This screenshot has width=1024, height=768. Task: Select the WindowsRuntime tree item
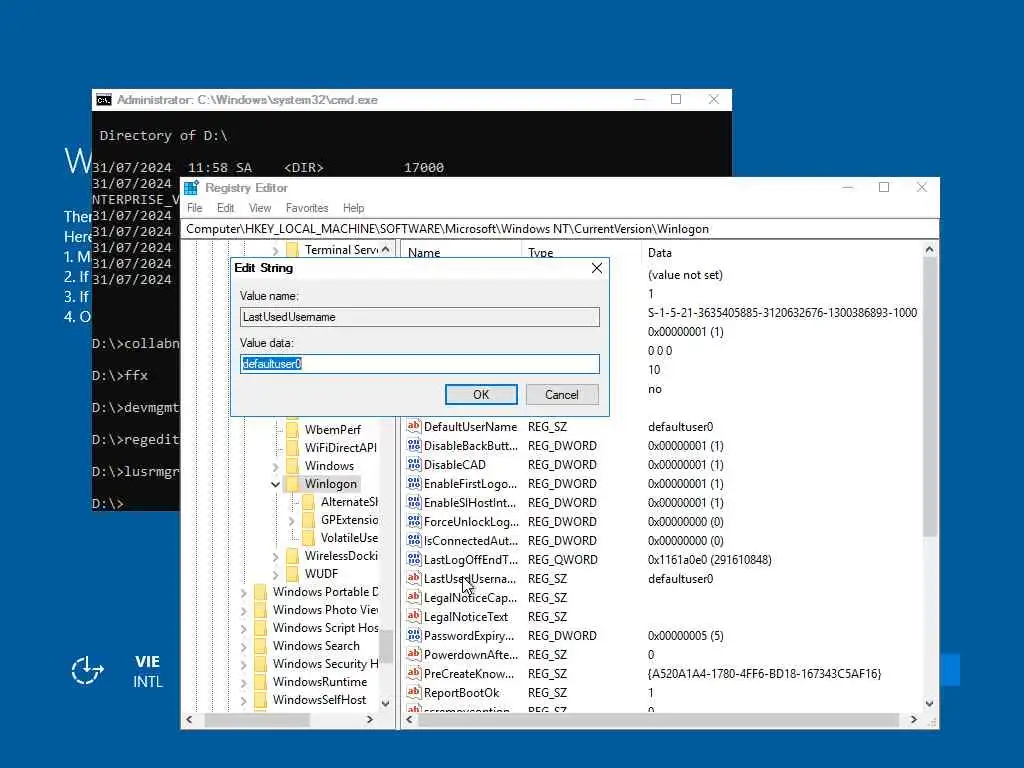tap(320, 682)
